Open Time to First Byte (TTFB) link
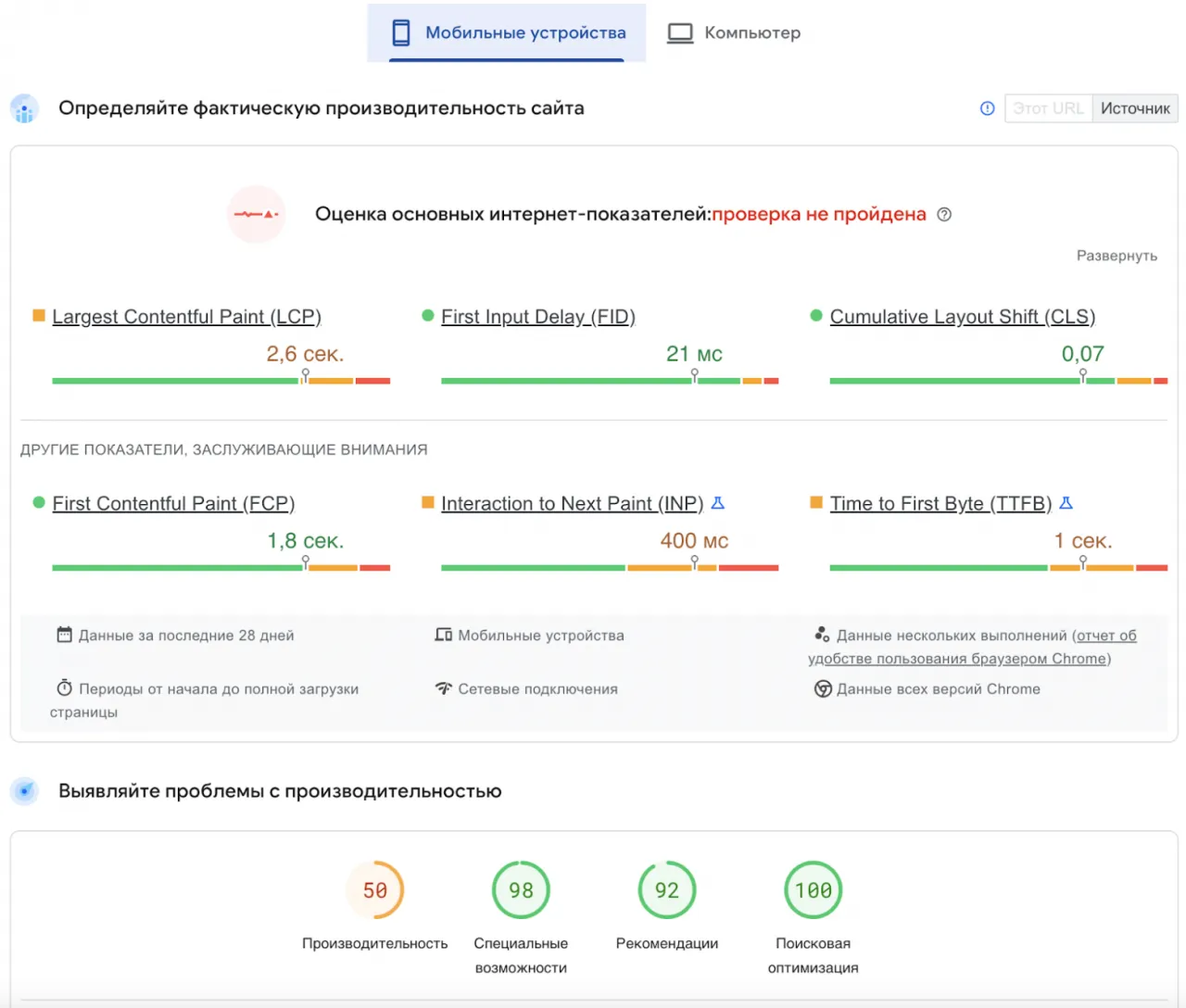 (940, 504)
